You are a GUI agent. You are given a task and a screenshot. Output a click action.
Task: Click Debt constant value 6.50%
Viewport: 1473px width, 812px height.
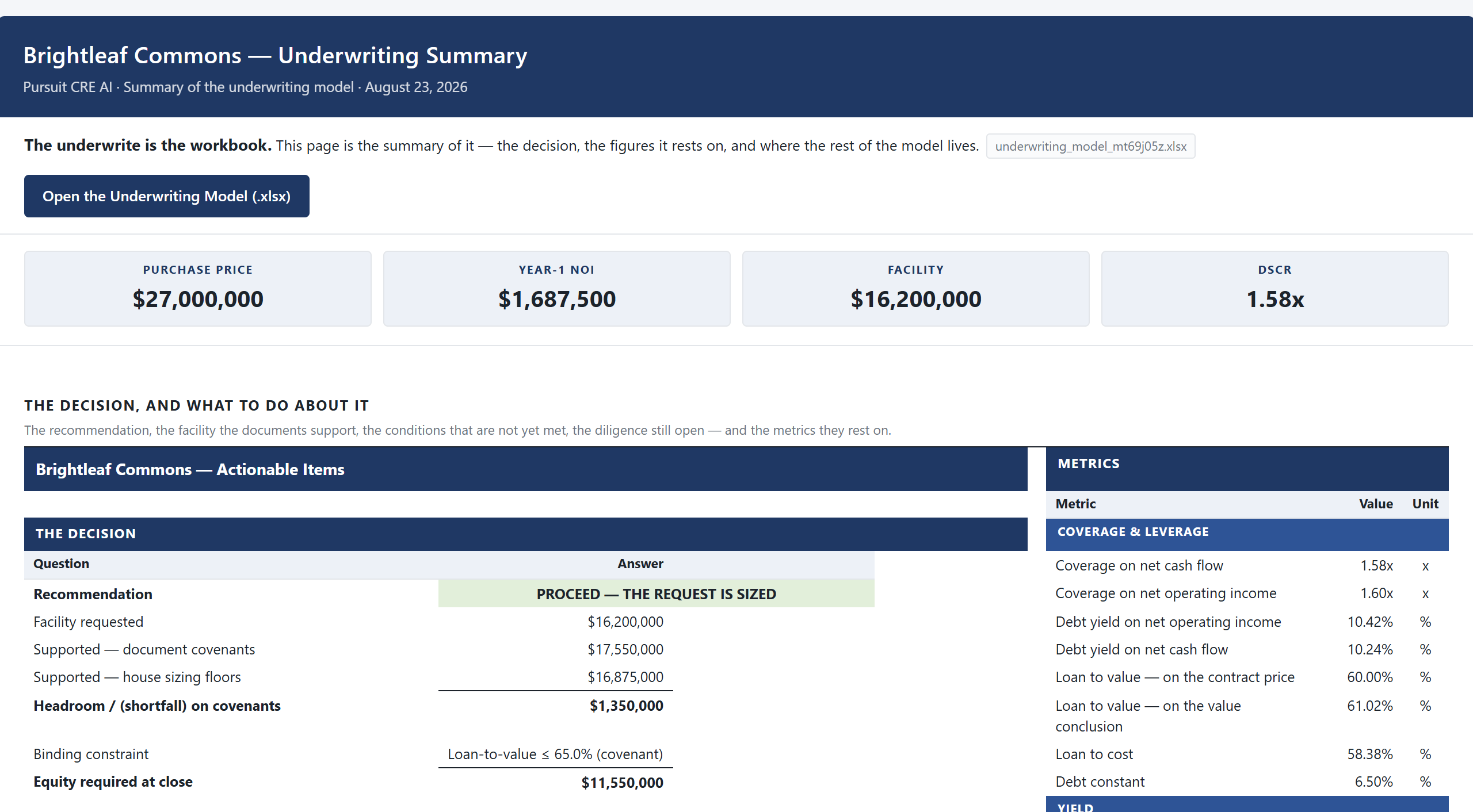pos(1374,782)
